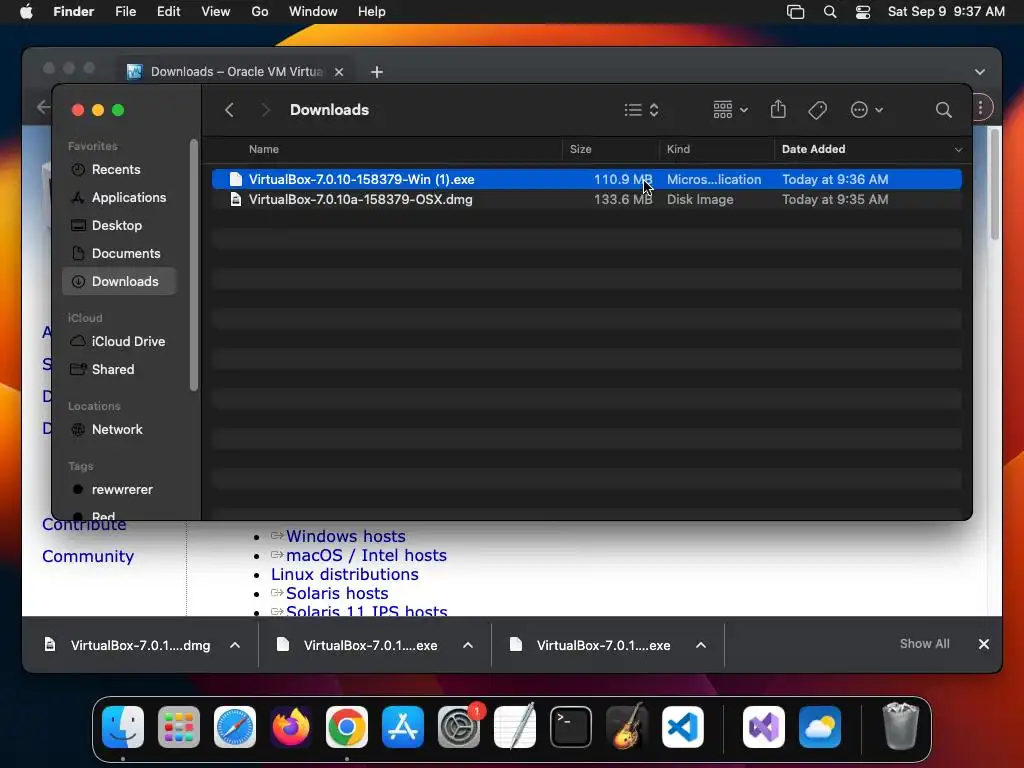Open Chrome three-dot menu
Image resolution: width=1024 pixels, height=768 pixels.
click(x=981, y=108)
